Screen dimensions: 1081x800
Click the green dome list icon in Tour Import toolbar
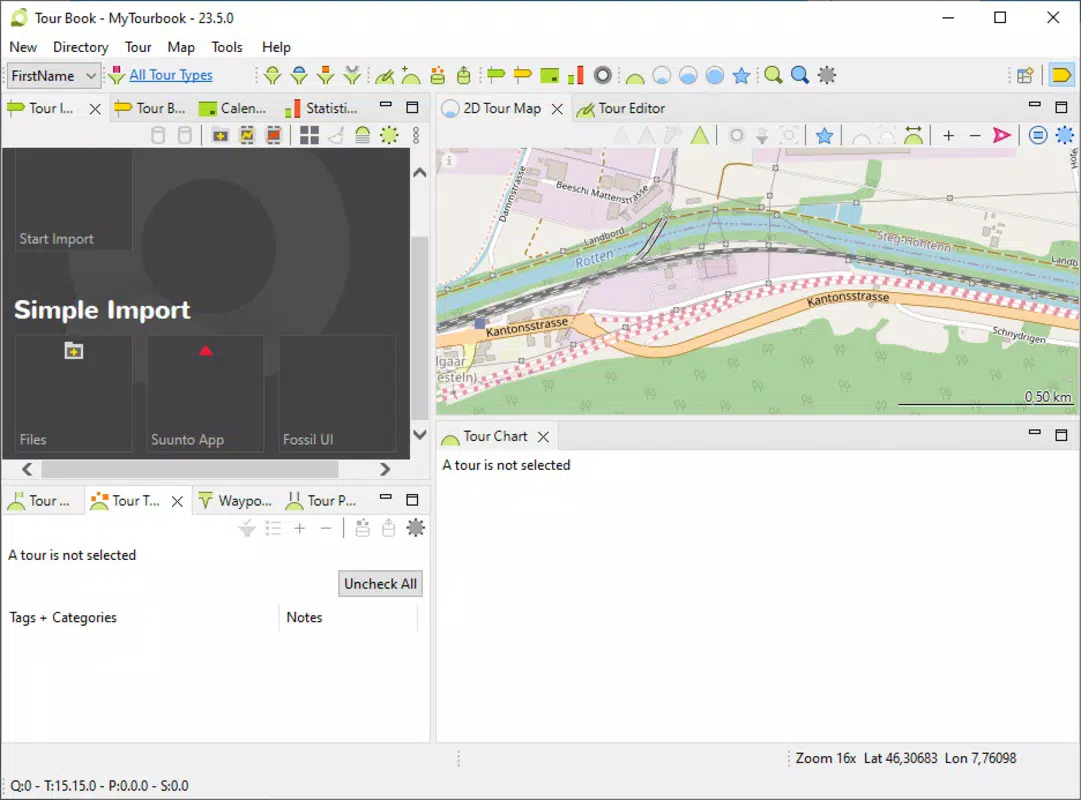(x=363, y=135)
